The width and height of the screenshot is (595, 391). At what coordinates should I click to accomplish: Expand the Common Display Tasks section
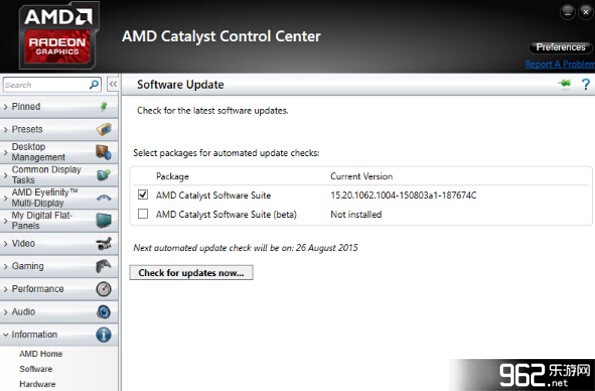click(x=59, y=175)
